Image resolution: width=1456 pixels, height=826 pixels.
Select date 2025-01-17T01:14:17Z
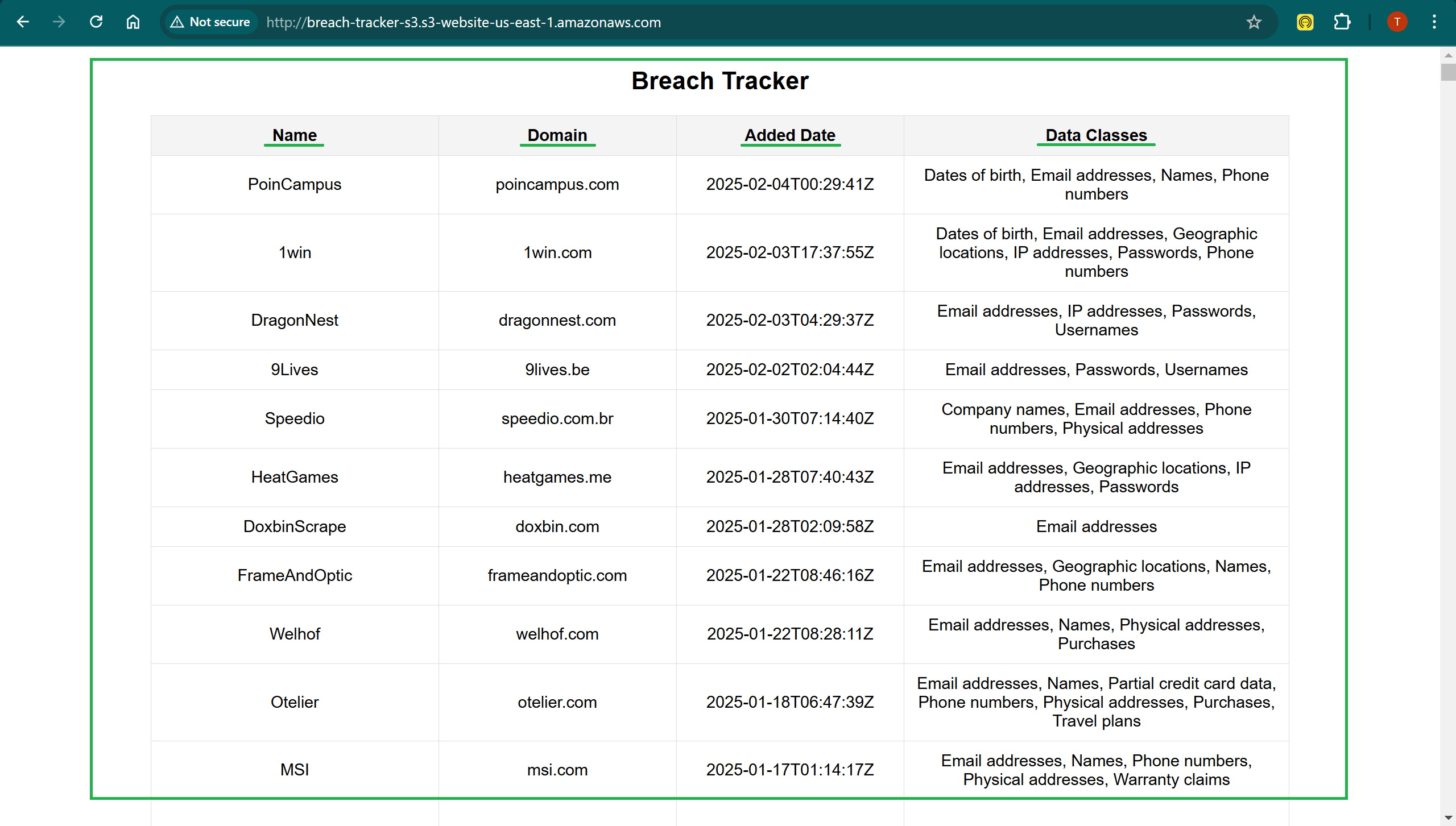[x=790, y=770]
